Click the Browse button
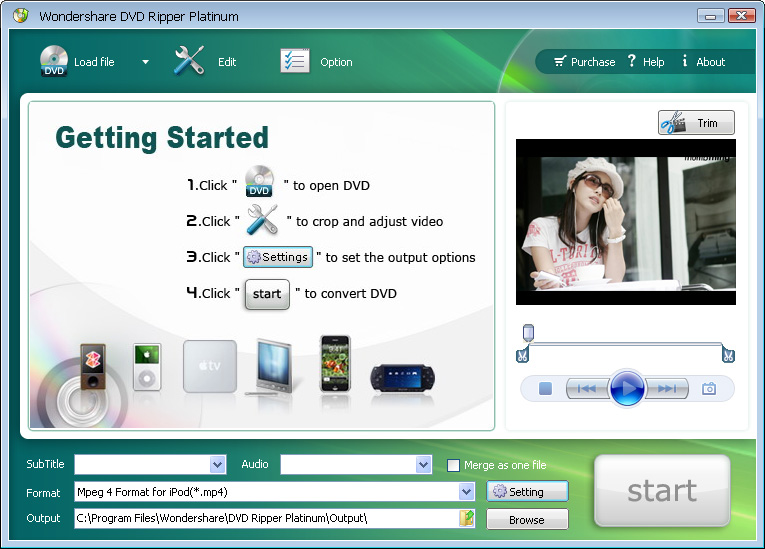 527,520
